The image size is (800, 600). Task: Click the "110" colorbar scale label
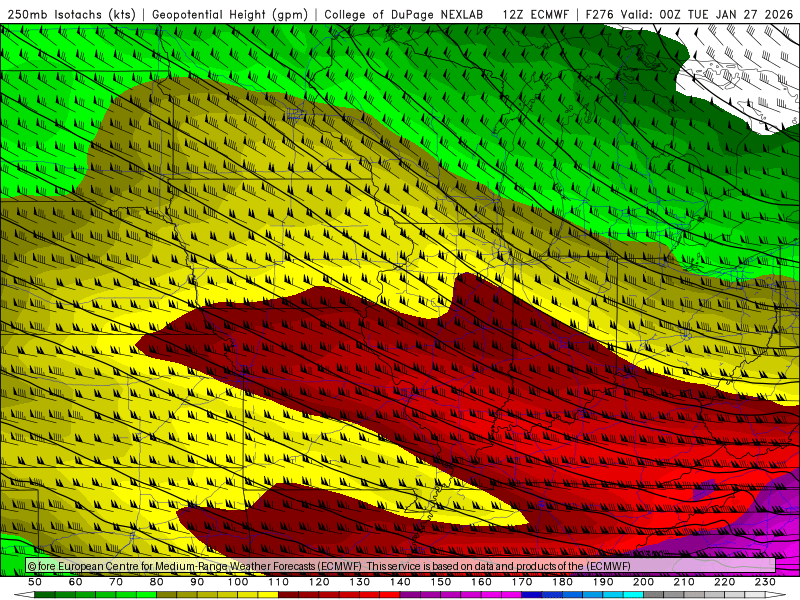click(278, 582)
